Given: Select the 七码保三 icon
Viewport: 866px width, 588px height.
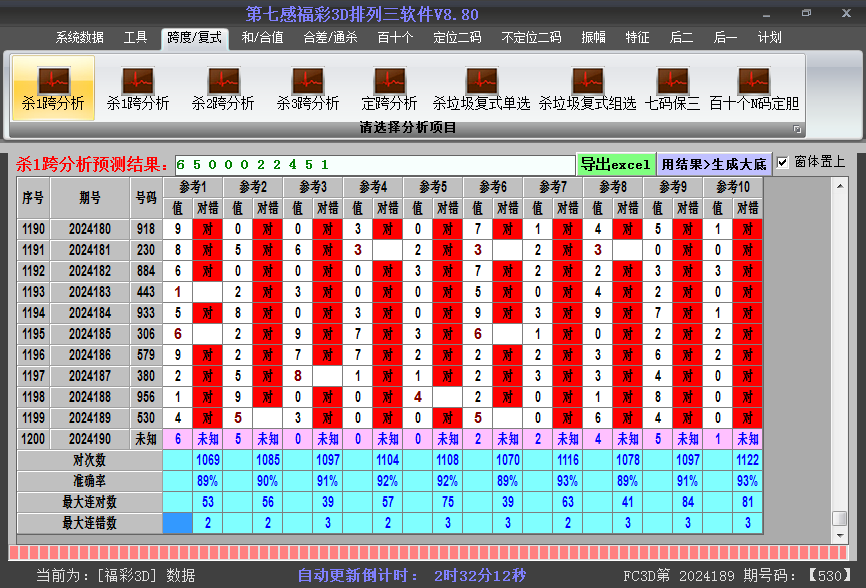Looking at the screenshot, I should 672,88.
